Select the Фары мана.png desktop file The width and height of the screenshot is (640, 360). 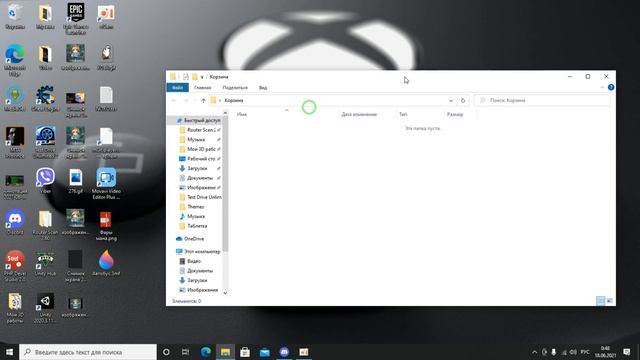click(x=106, y=226)
